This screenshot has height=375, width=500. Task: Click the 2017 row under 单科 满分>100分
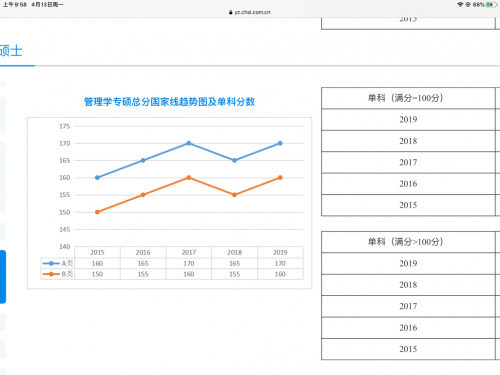(x=408, y=306)
